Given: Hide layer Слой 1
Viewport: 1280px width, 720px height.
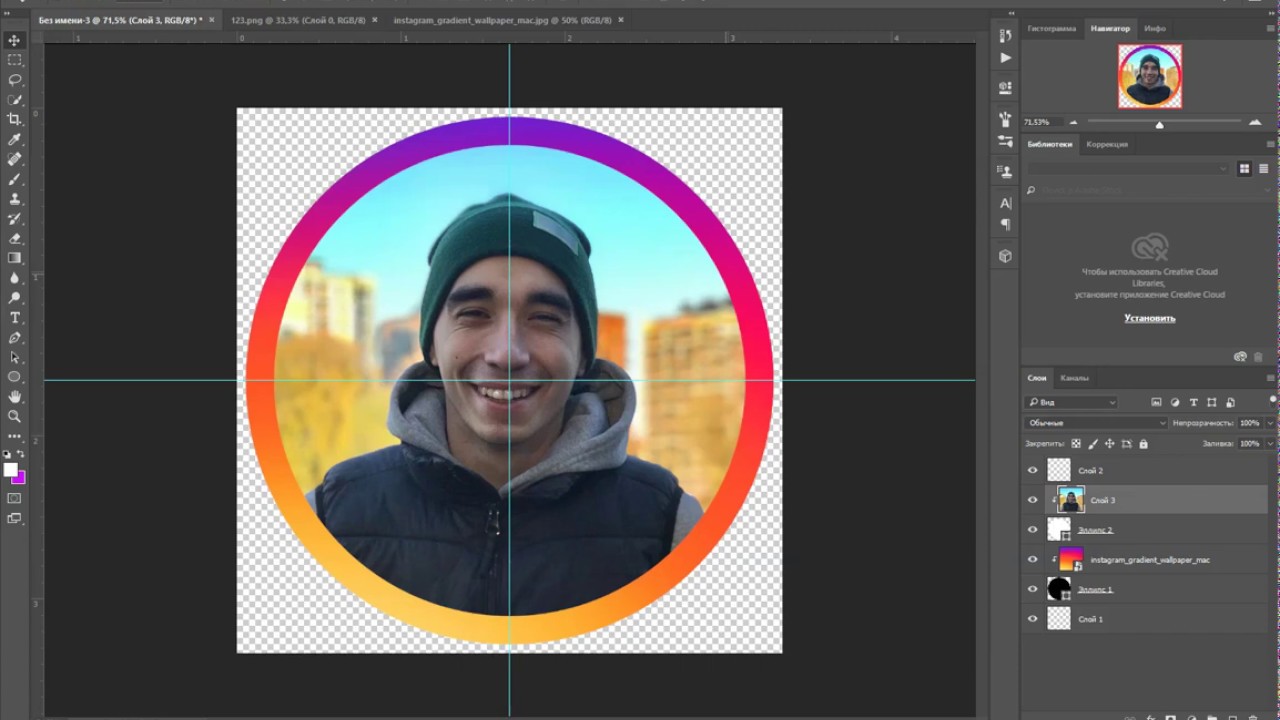Looking at the screenshot, I should point(1033,619).
